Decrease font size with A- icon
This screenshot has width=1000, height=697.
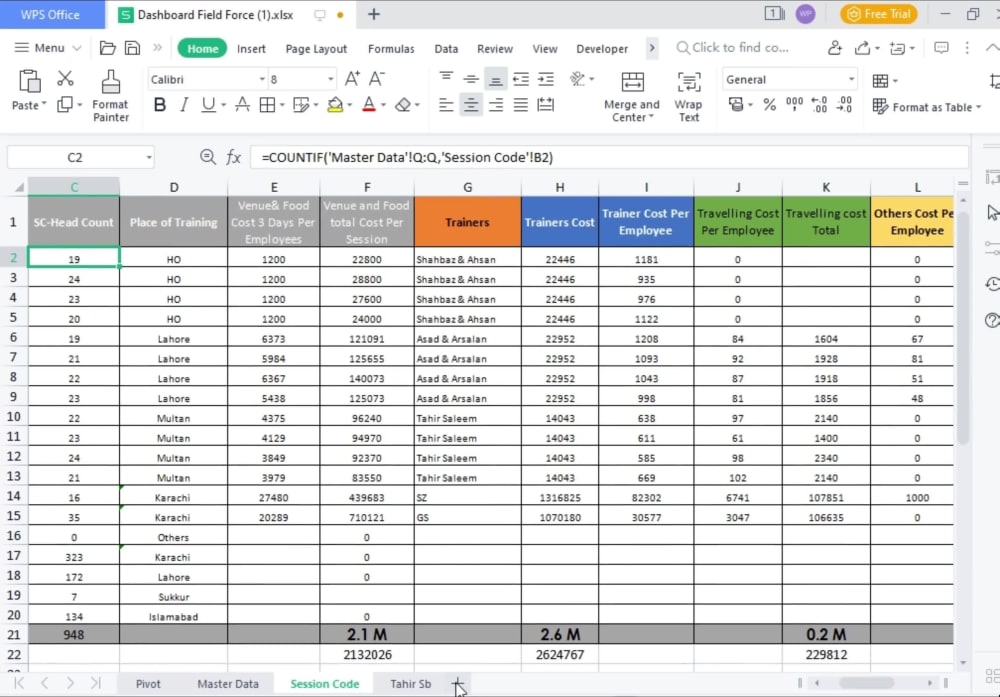coord(377,79)
